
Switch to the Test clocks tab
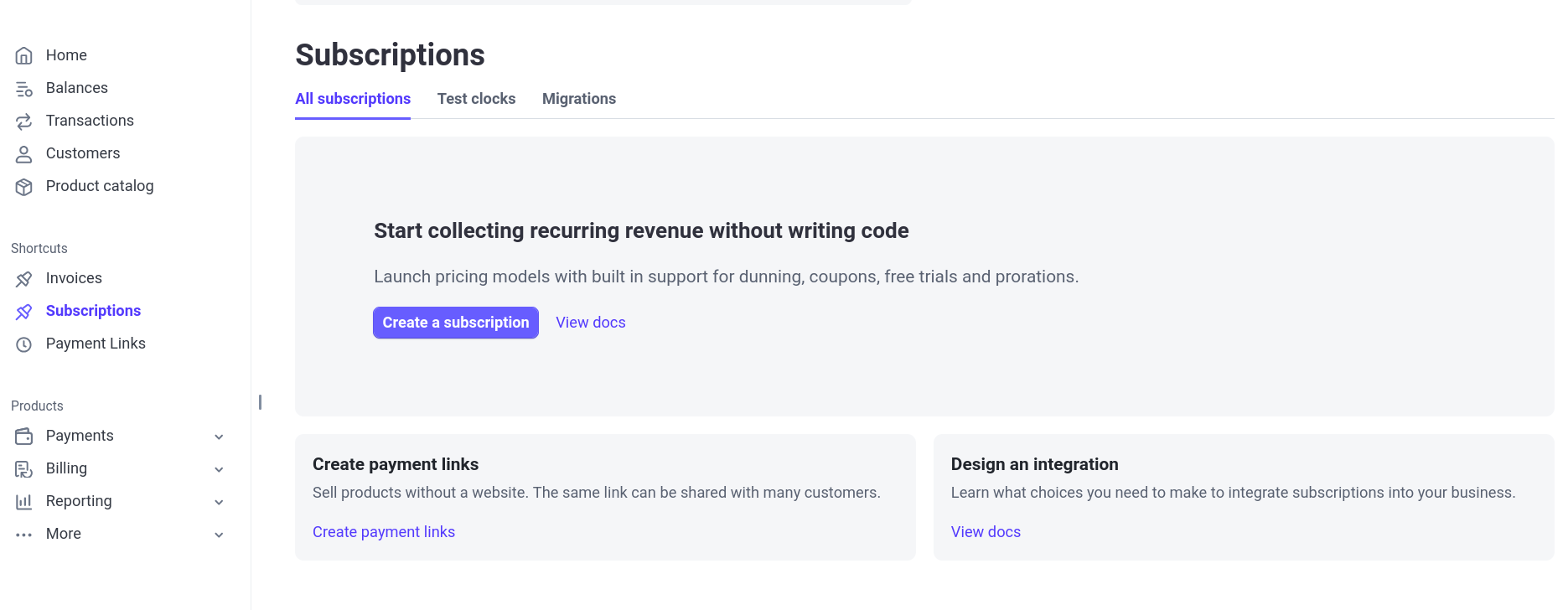click(476, 99)
